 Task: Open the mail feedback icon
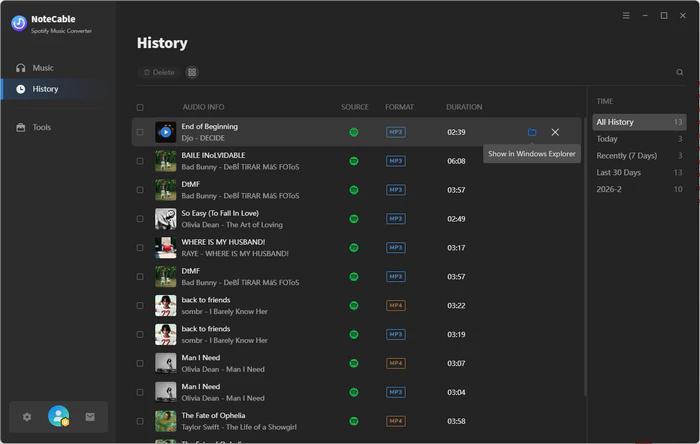[90, 417]
